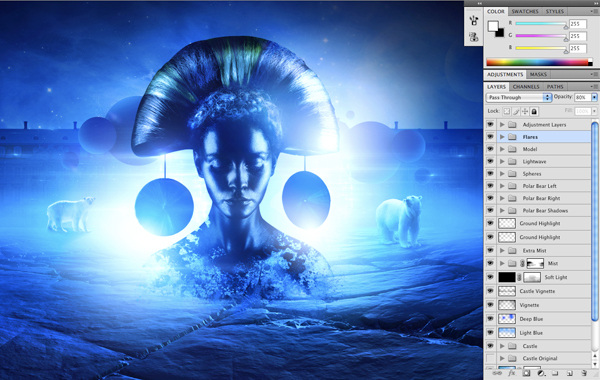Screen dimensions: 600x380
Task: Show the hidden Castle Original group
Action: pyautogui.click(x=490, y=358)
